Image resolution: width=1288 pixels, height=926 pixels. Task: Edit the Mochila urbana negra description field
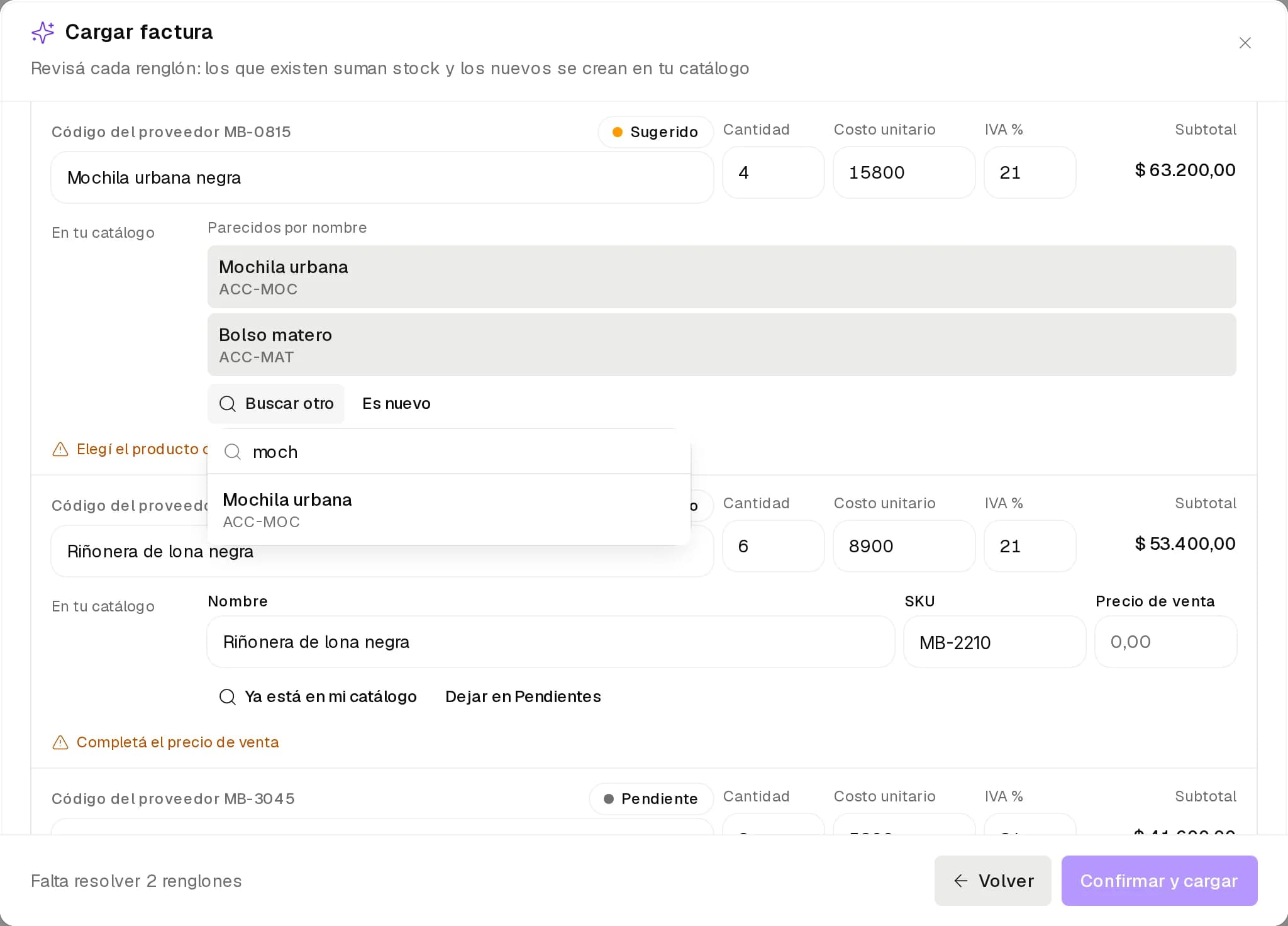(x=382, y=177)
